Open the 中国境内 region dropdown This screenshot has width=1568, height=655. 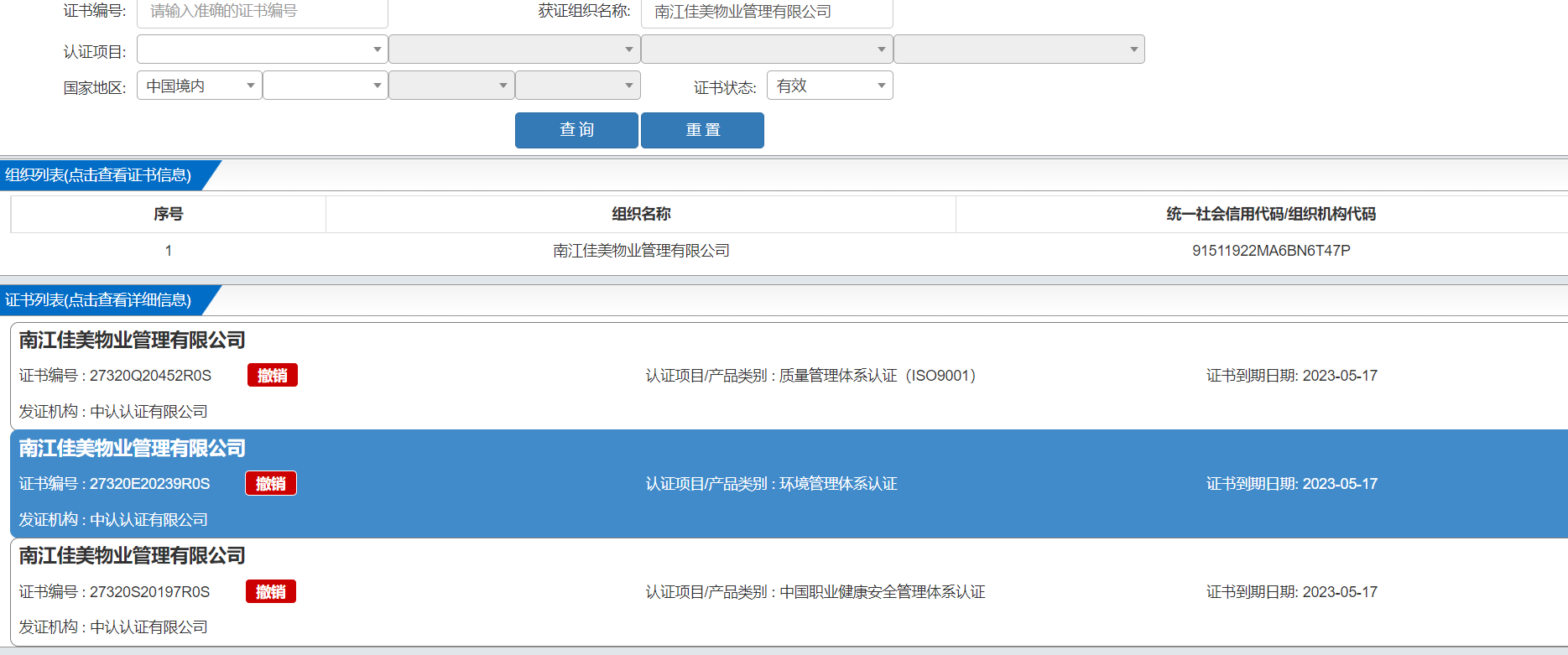pos(200,86)
